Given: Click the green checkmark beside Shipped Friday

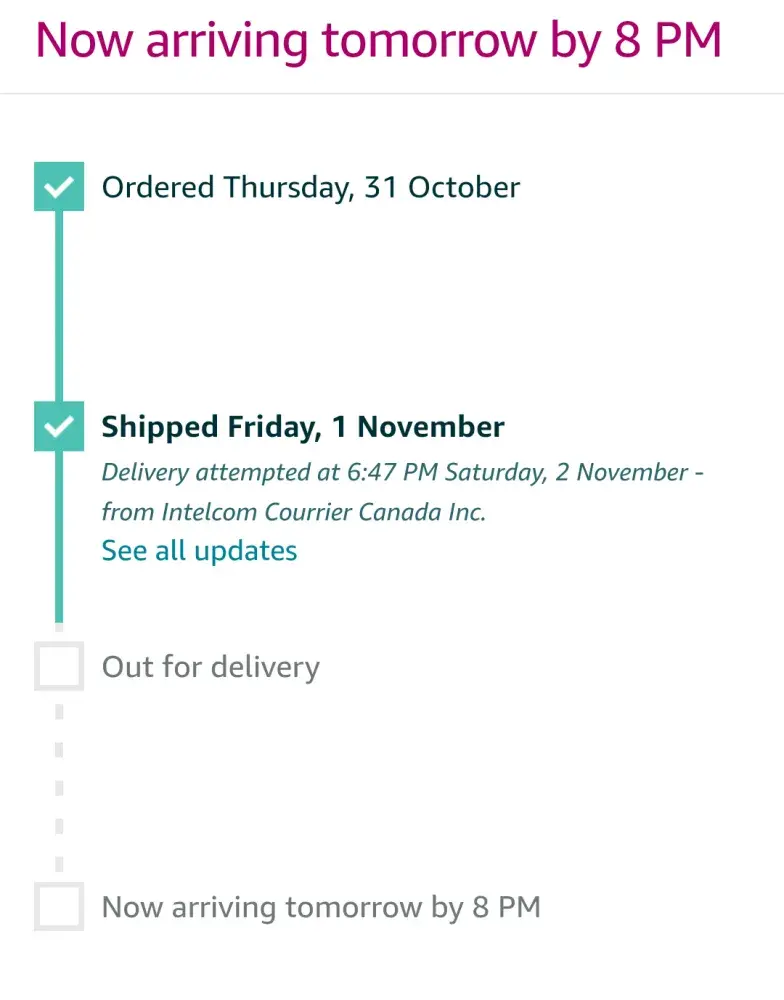Looking at the screenshot, I should pos(59,427).
